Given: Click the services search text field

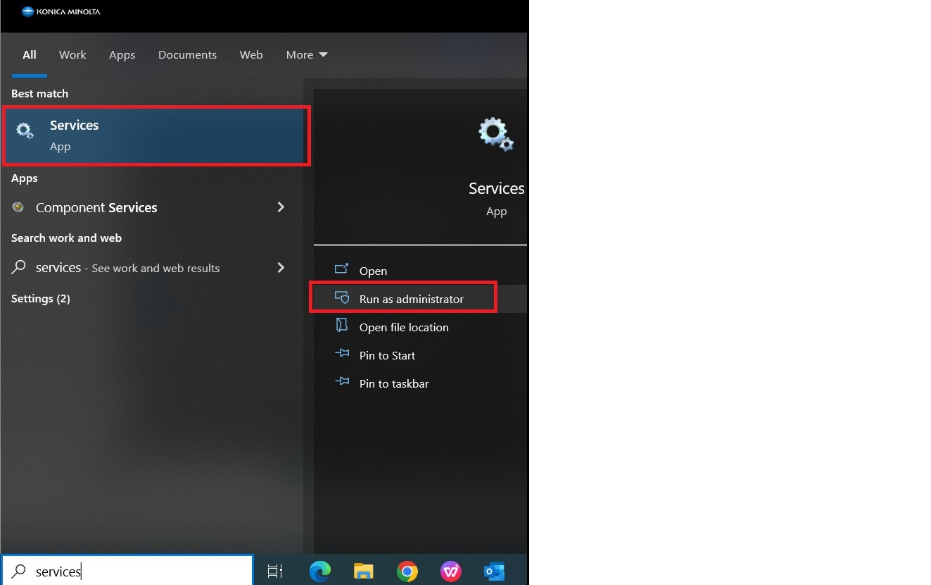Looking at the screenshot, I should point(128,571).
